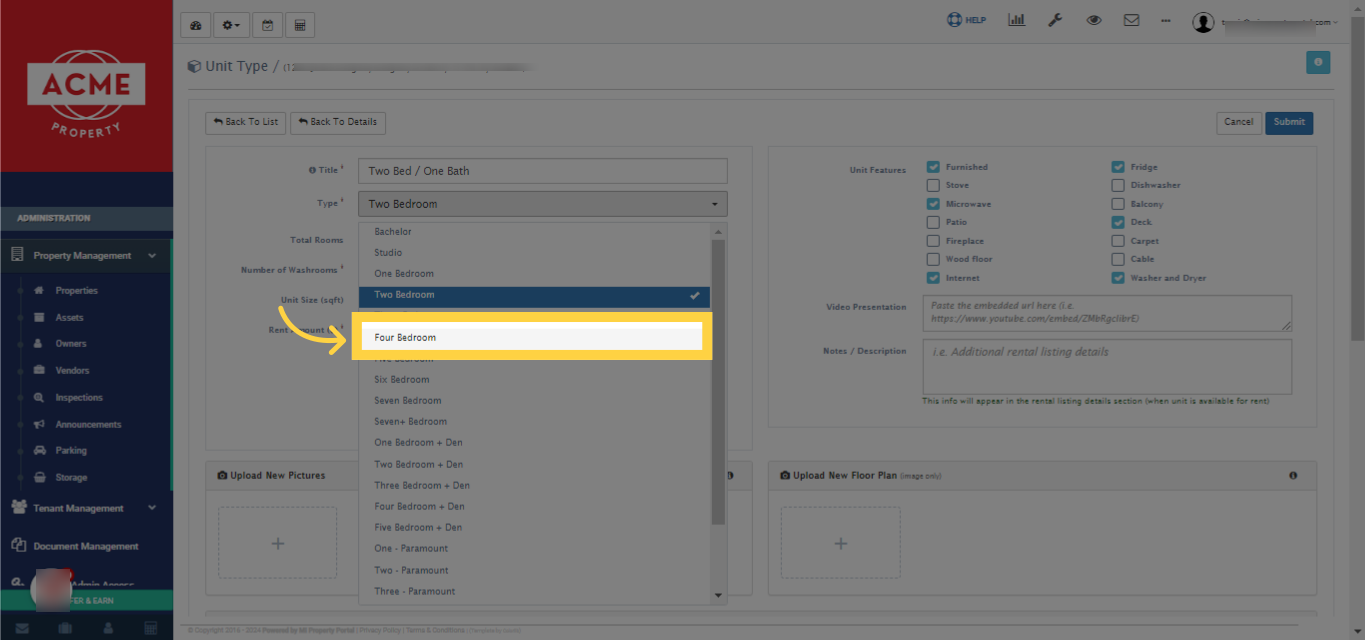Open the Help lifebuoy link
Screen dimensions: 1365x640
tap(966, 20)
